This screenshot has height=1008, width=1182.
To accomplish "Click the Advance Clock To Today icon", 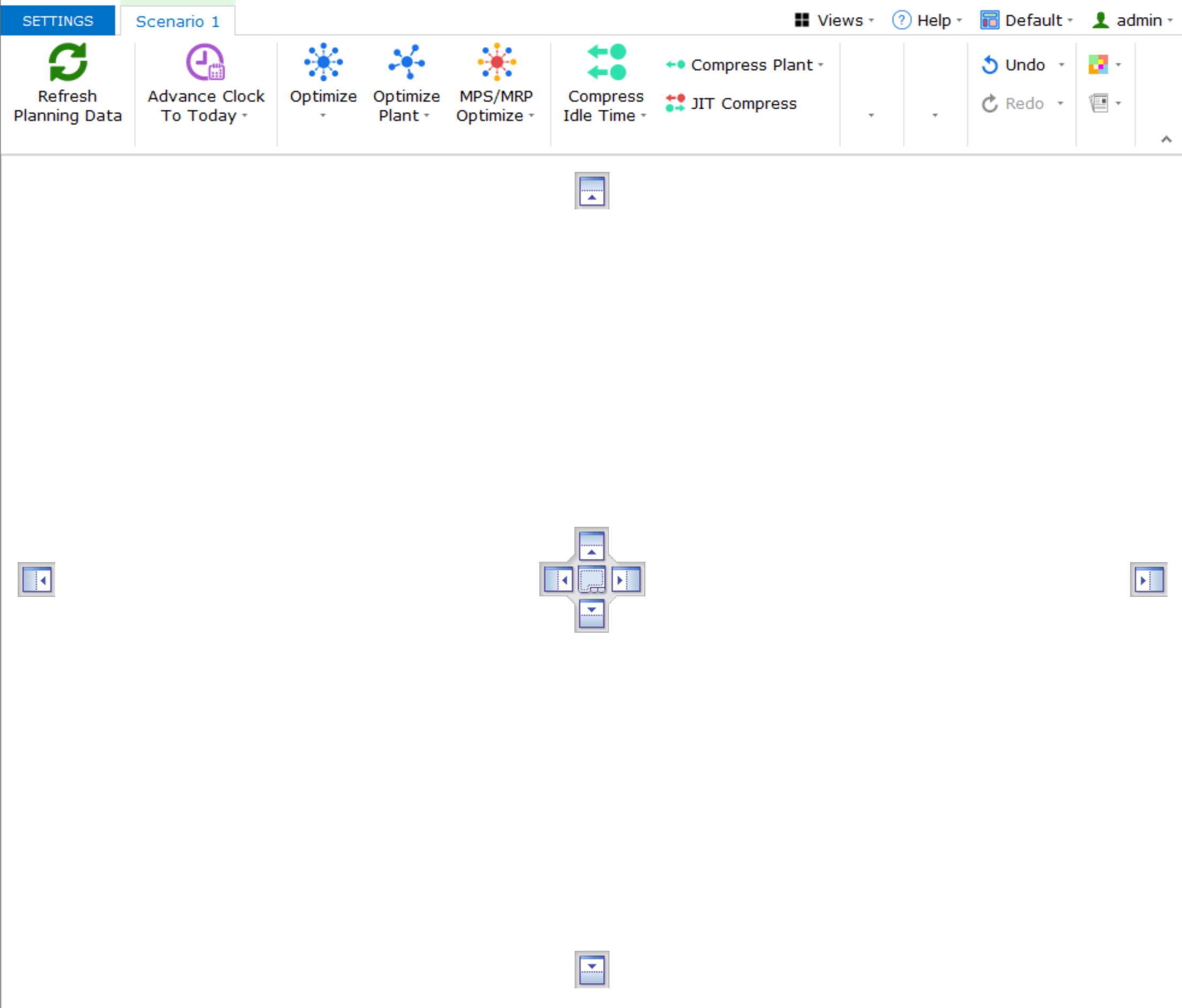I will pyautogui.click(x=205, y=62).
